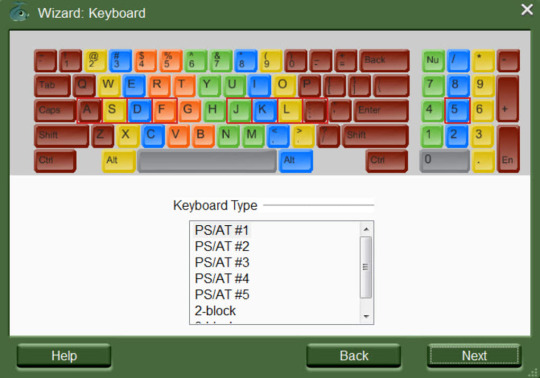Screen dimensions: 540x378
Task: Click the blue I key
Action: pos(259,85)
